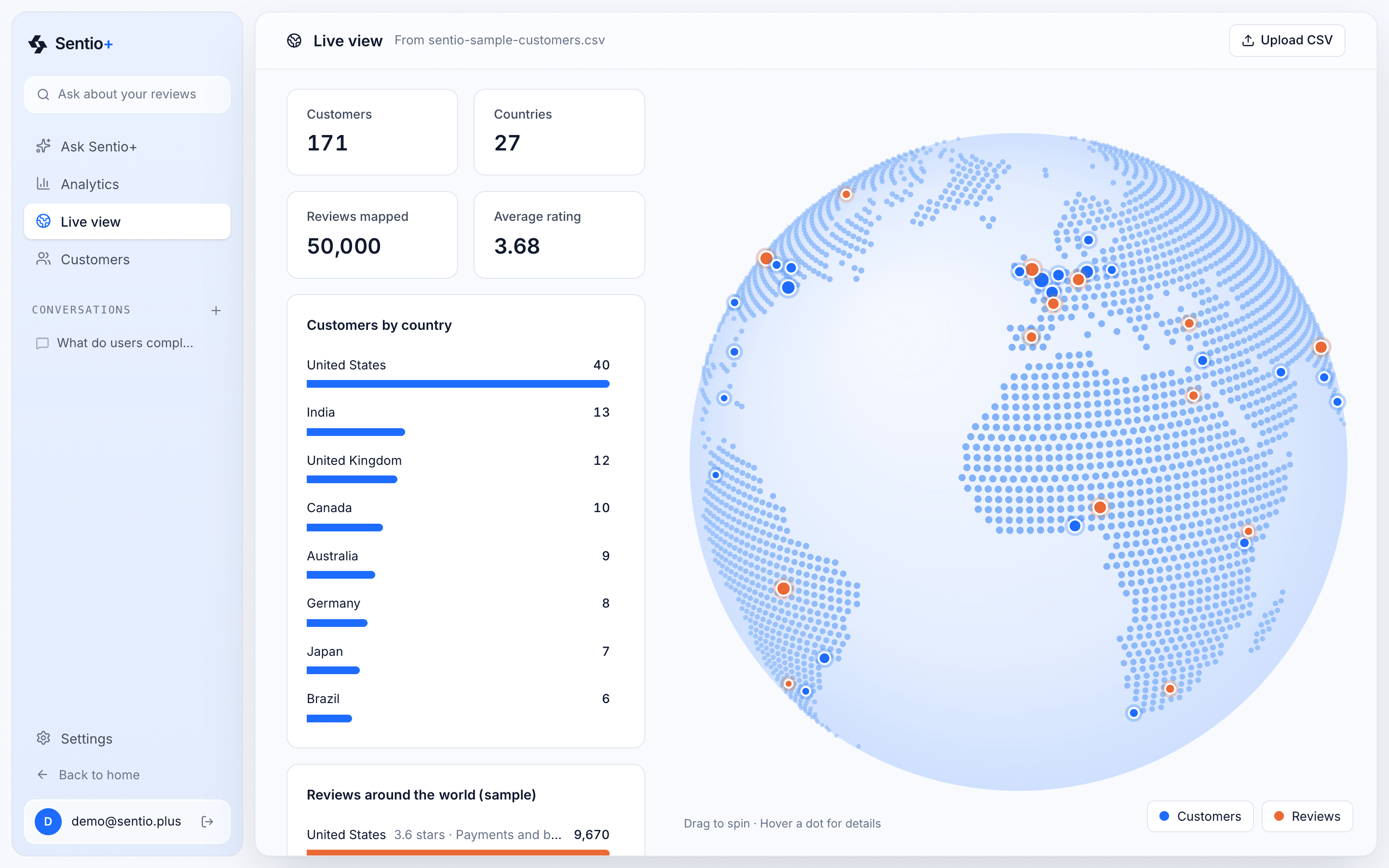Click the 'Customers by country' heading
This screenshot has height=868, width=1389.
coord(379,325)
